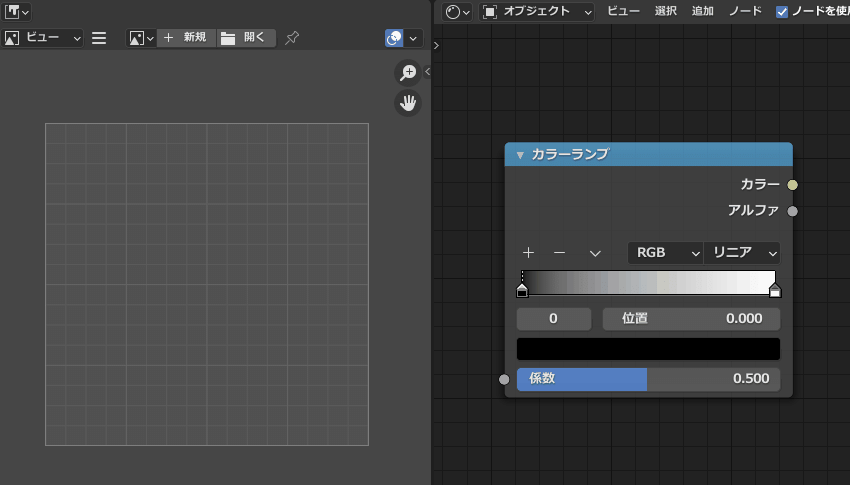Click the pan hand gizmo icon
The height and width of the screenshot is (485, 850).
pos(407,103)
